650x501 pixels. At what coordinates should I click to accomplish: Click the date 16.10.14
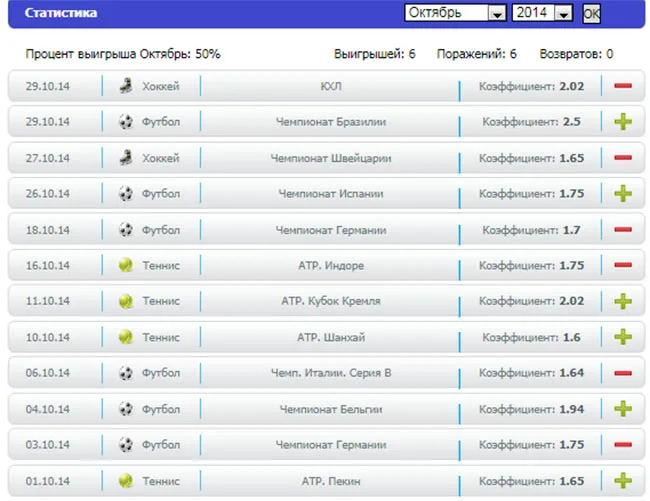click(48, 266)
